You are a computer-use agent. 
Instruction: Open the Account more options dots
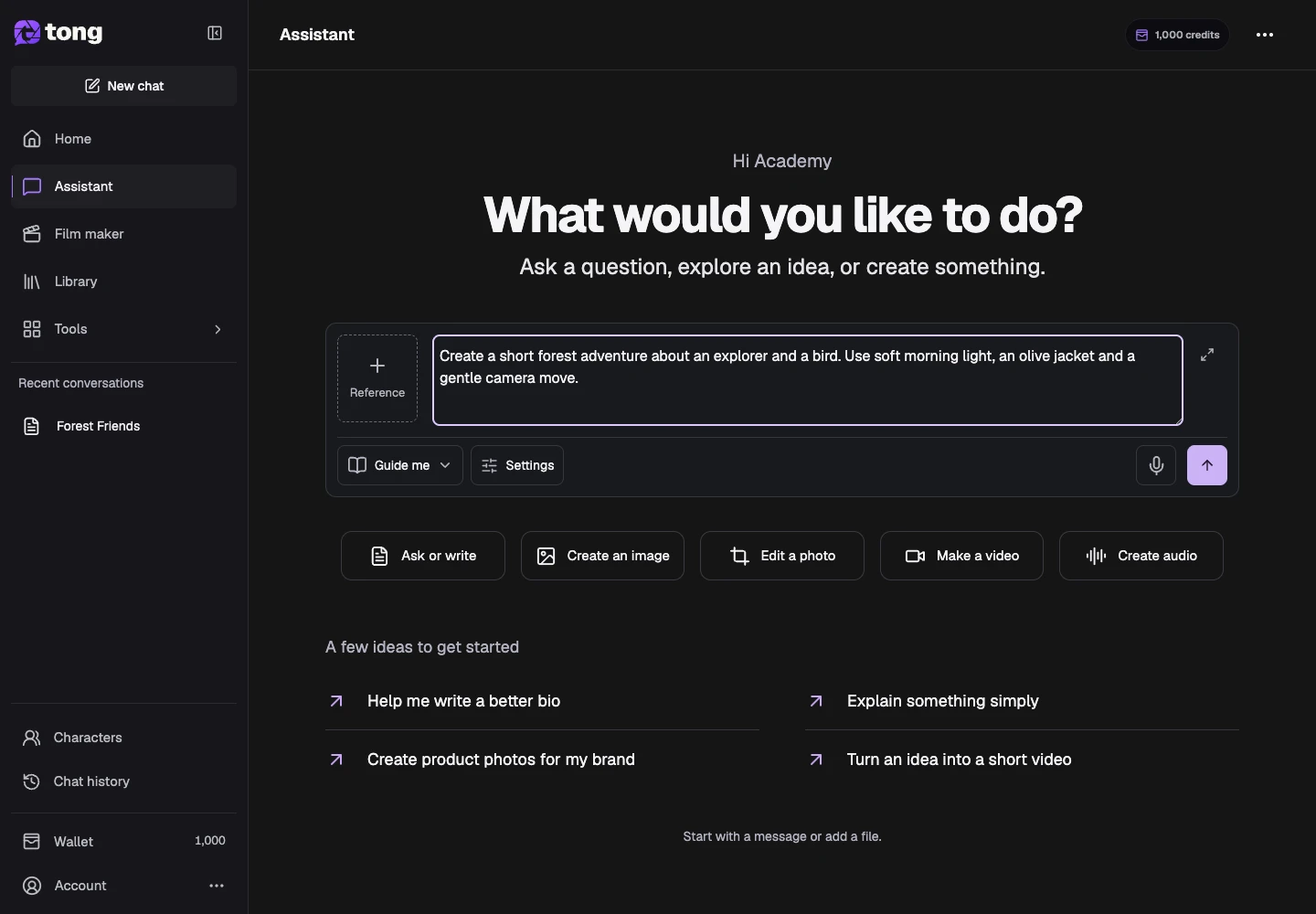pos(217,886)
